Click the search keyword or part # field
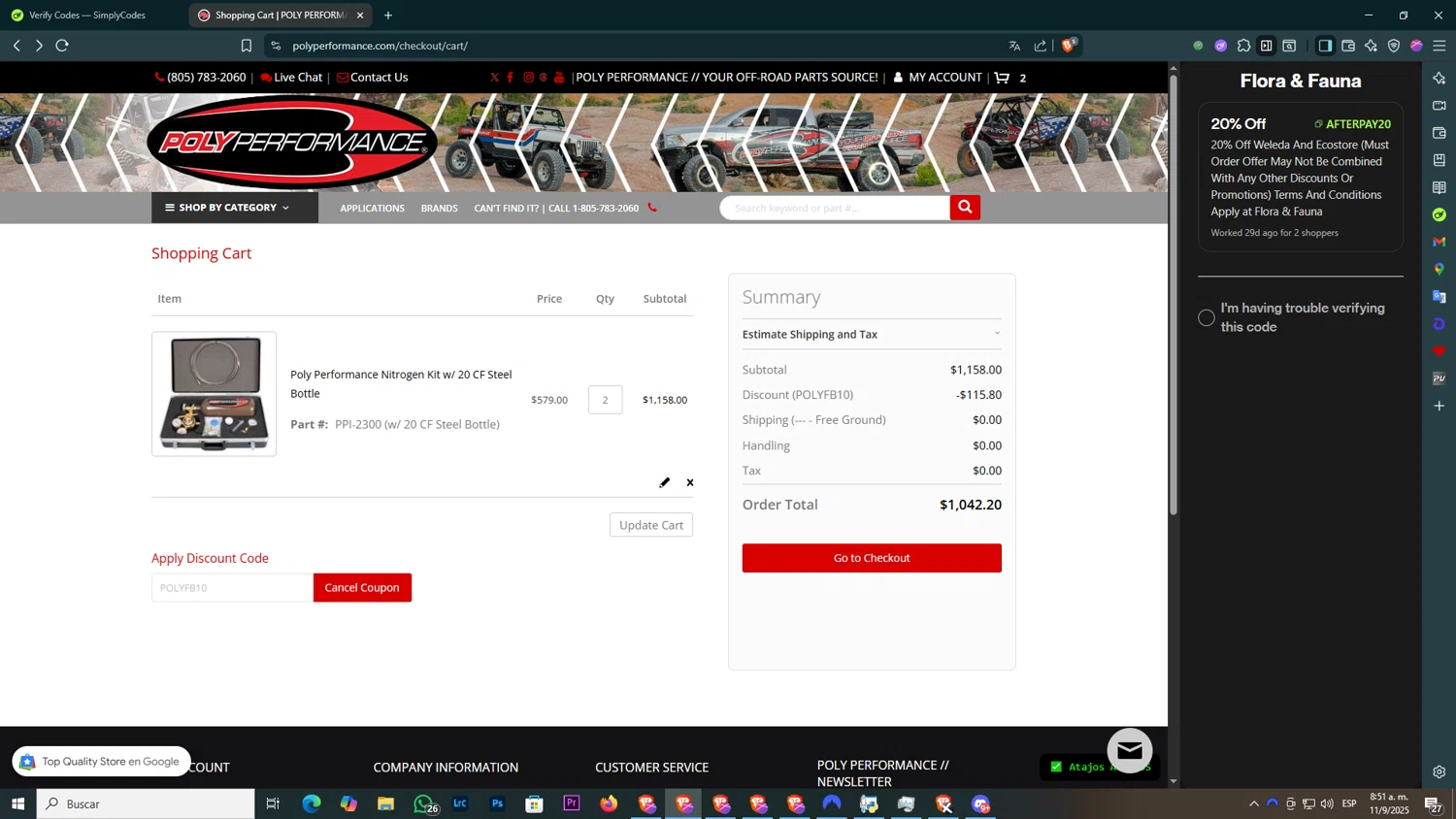 click(x=835, y=208)
